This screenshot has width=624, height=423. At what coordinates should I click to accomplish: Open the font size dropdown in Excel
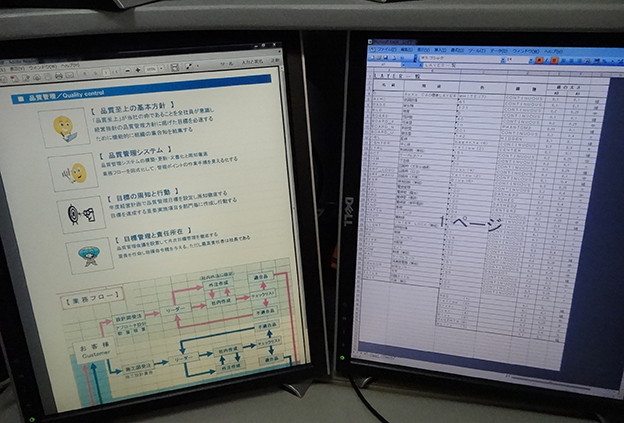tap(515, 59)
